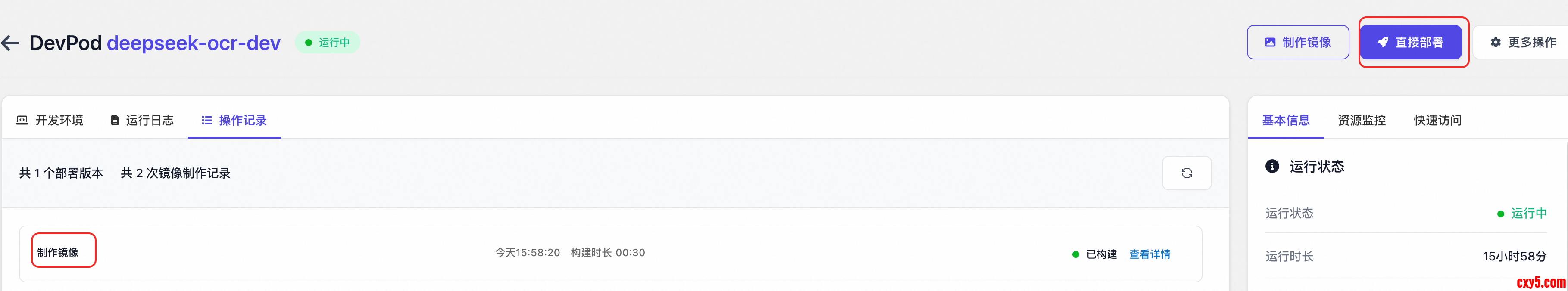The height and width of the screenshot is (291, 1568).
Task: Click the image icon in 制作镜像 button
Action: (1270, 43)
